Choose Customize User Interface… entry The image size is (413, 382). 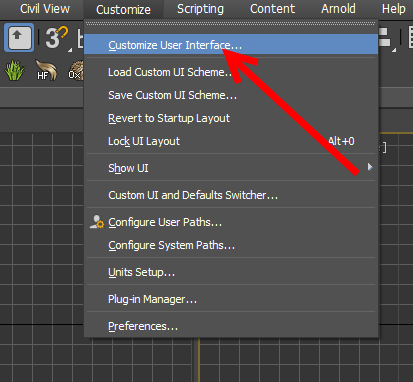click(231, 45)
